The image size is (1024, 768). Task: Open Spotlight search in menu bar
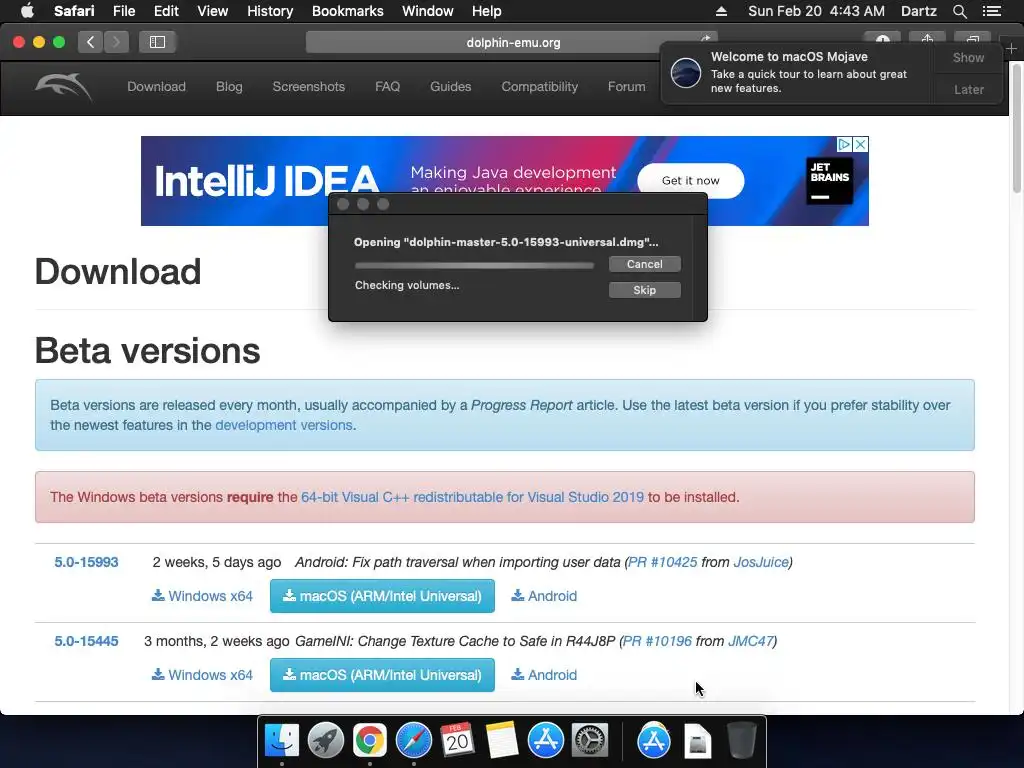[x=959, y=11]
